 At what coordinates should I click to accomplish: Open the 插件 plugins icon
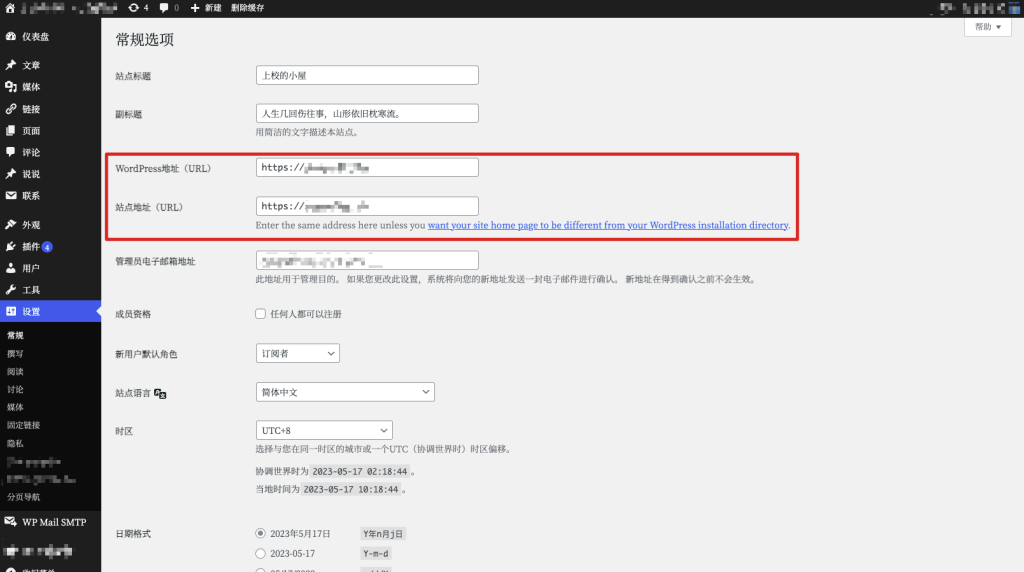point(10,246)
